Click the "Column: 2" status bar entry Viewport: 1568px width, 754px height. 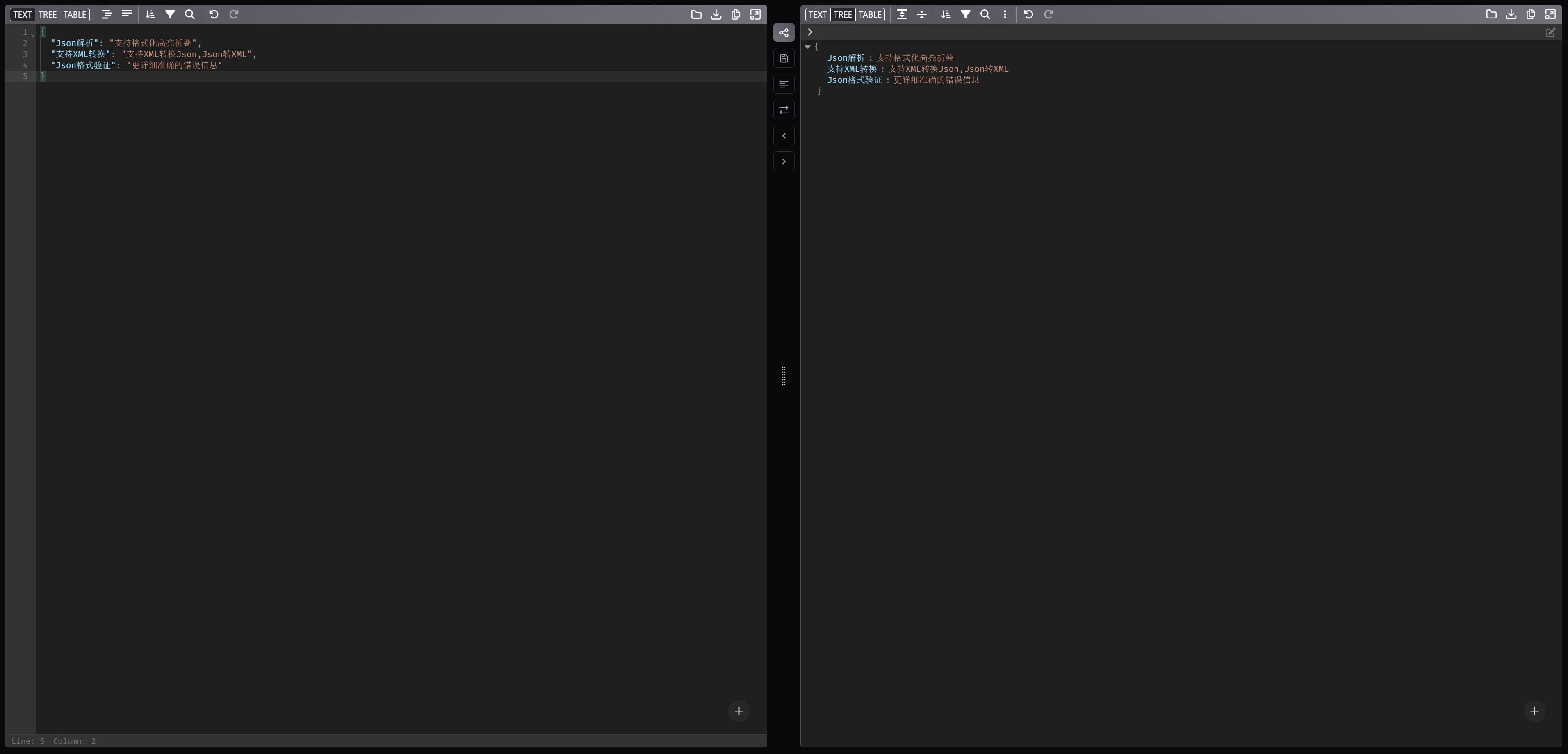[x=74, y=741]
